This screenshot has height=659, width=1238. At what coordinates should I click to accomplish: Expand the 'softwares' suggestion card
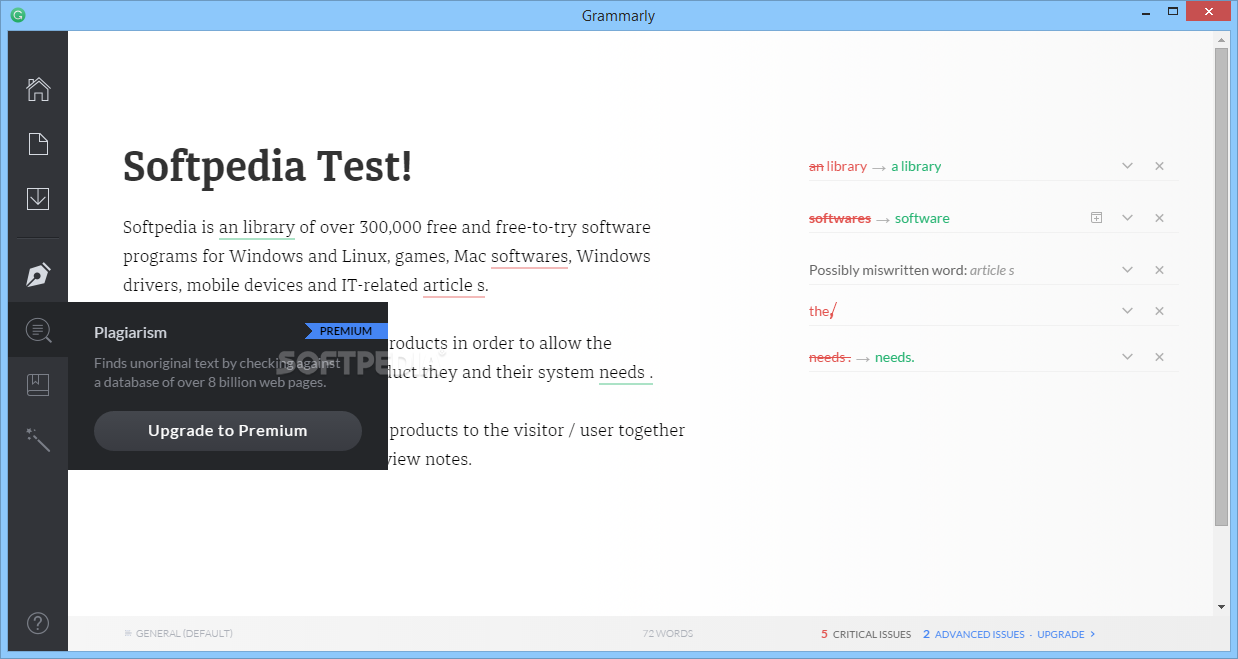point(1127,218)
